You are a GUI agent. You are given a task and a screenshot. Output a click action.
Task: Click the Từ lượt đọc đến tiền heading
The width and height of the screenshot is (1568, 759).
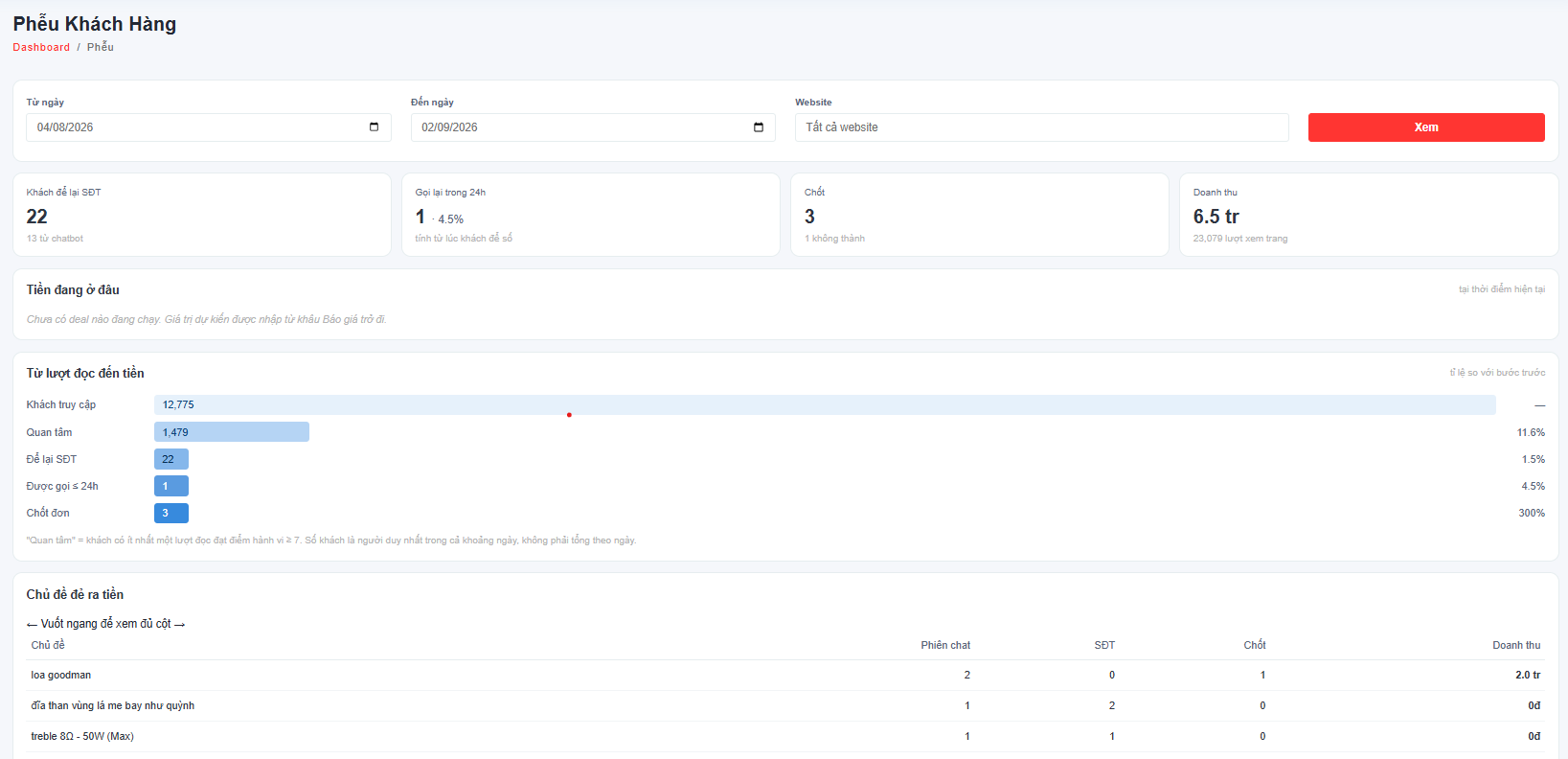pyautogui.click(x=85, y=373)
